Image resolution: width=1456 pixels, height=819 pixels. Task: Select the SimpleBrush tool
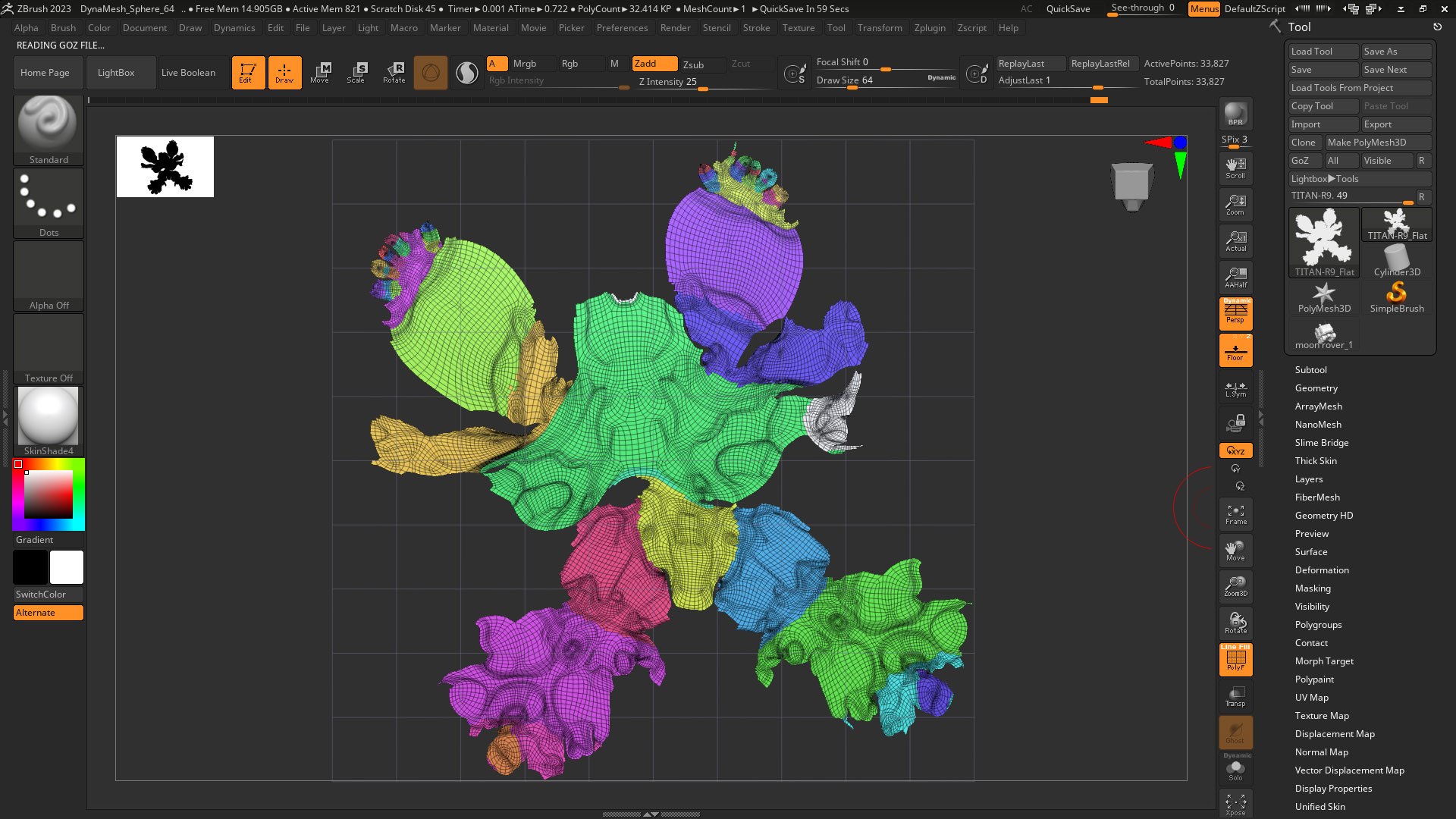[x=1397, y=297]
